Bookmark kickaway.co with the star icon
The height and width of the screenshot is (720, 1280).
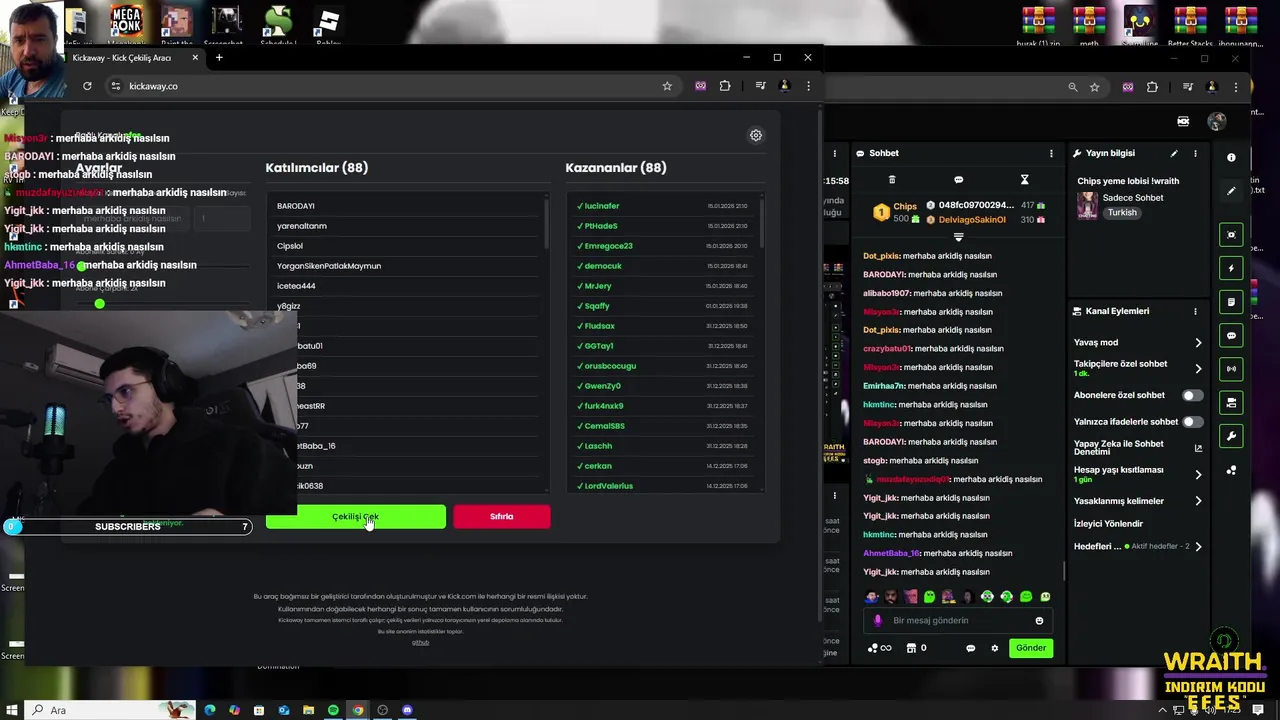(667, 86)
